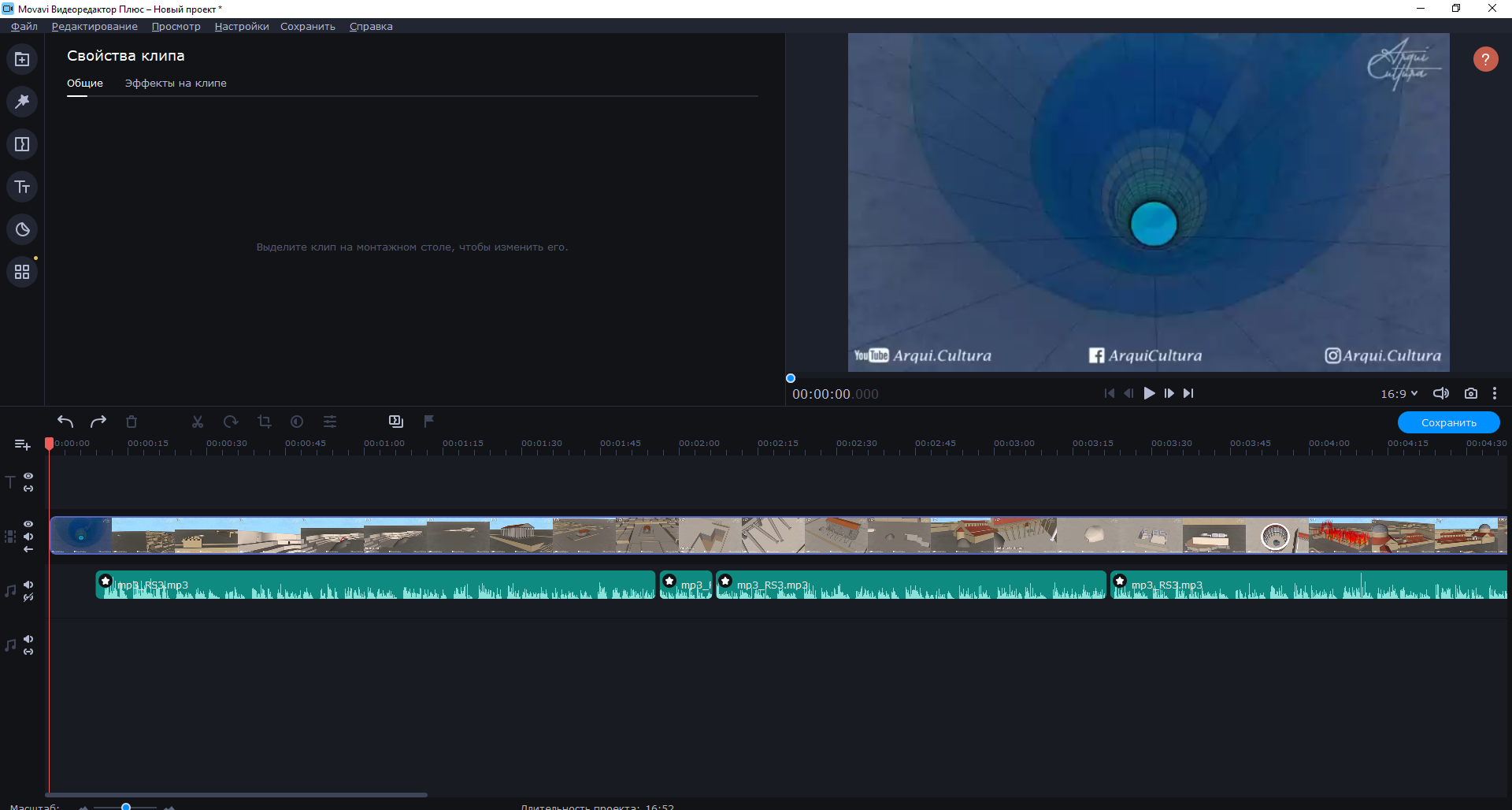Redo the last undone action
1512x810 pixels.
point(98,422)
